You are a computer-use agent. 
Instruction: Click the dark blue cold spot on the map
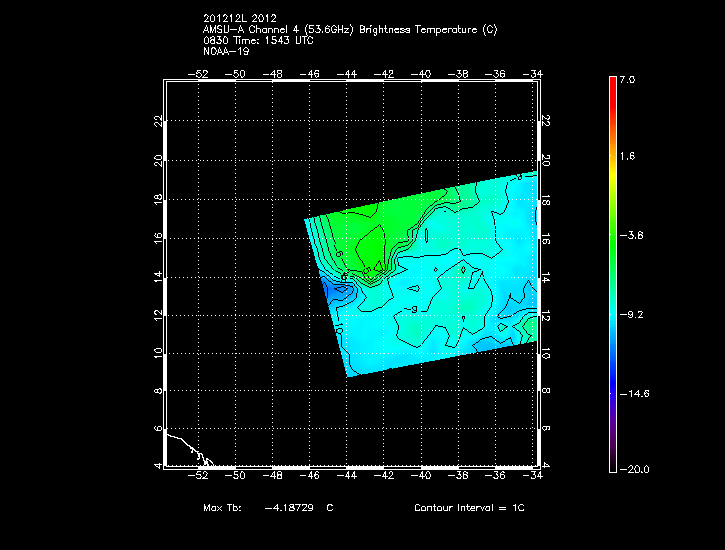pos(341,288)
